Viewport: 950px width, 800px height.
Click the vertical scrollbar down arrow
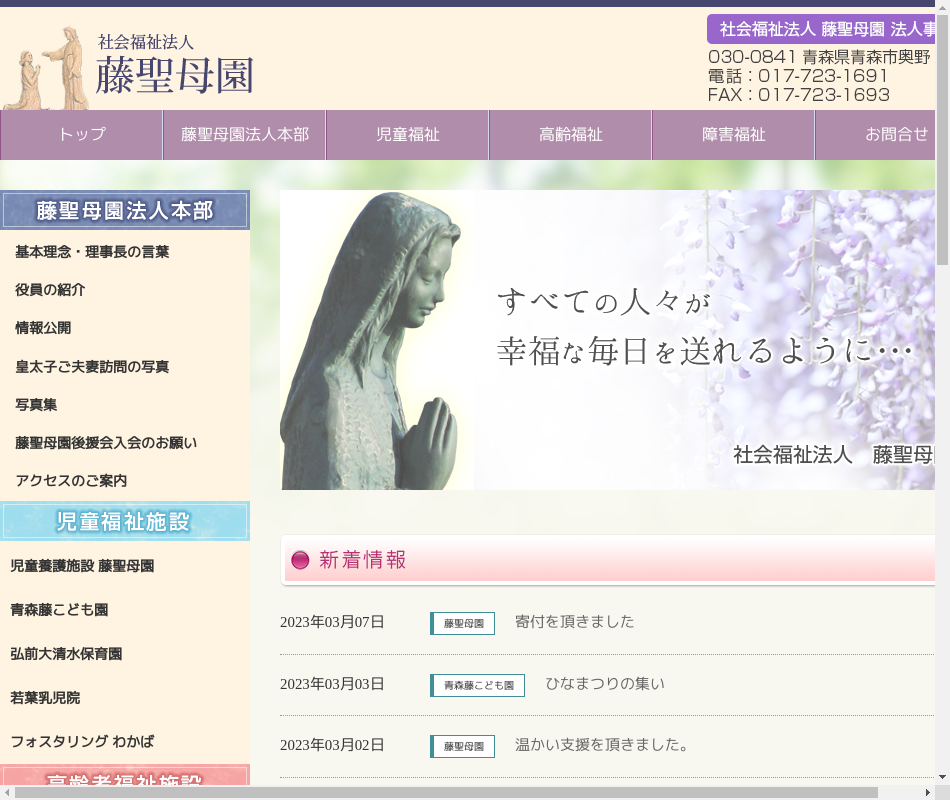point(942,776)
